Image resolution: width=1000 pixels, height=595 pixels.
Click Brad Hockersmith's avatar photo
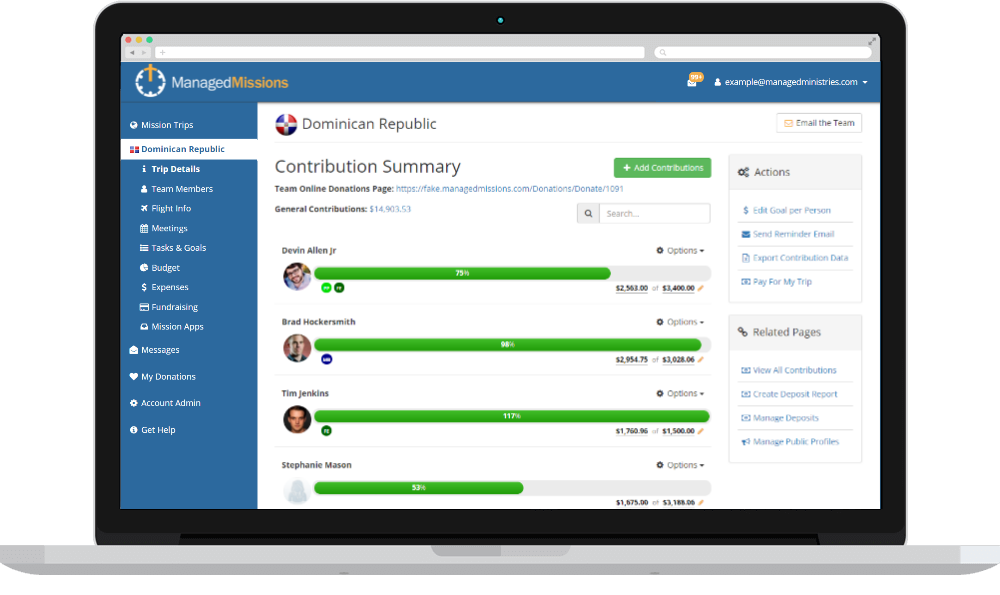[297, 348]
